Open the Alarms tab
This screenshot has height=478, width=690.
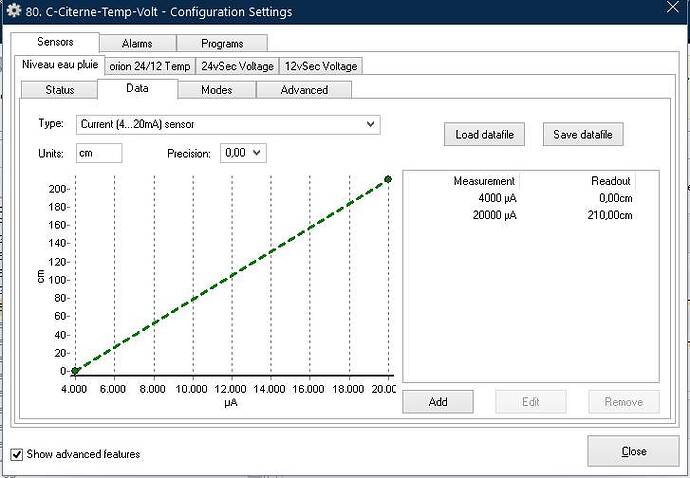[x=137, y=44]
